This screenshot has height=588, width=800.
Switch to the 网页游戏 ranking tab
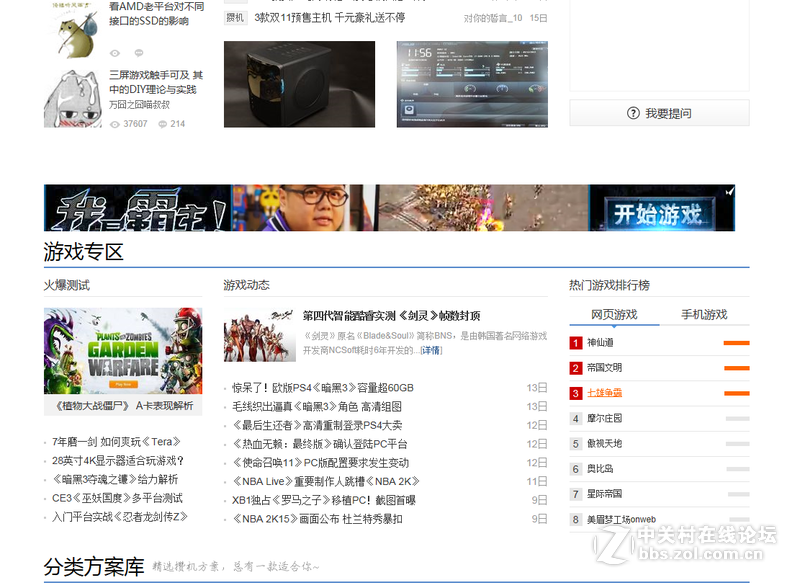tap(613, 313)
